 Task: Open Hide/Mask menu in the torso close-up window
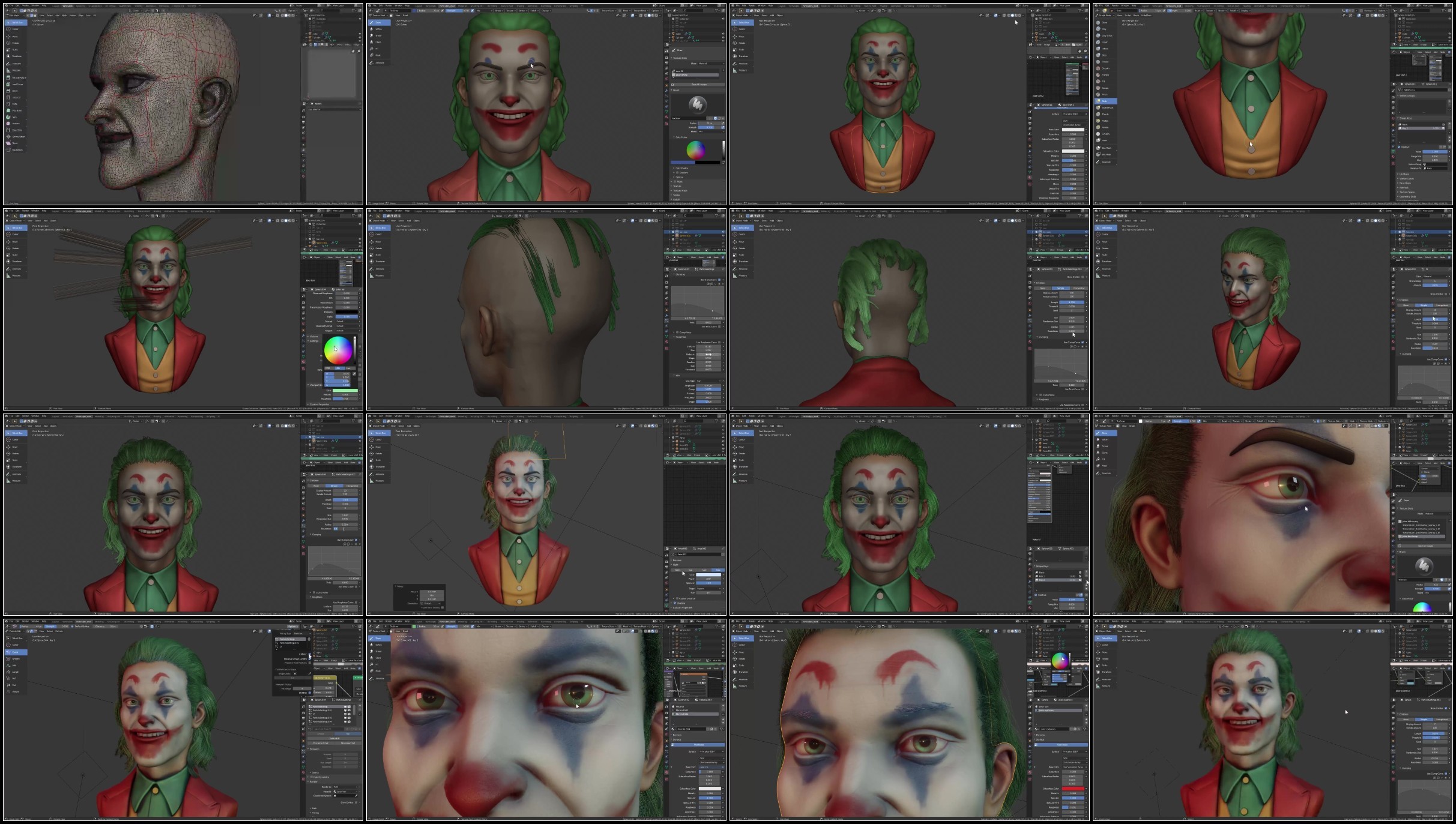[x=1146, y=16]
